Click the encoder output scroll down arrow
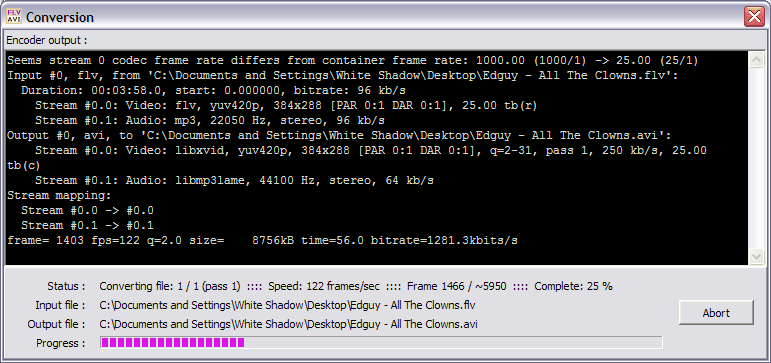The height and width of the screenshot is (363, 771). tap(756, 256)
